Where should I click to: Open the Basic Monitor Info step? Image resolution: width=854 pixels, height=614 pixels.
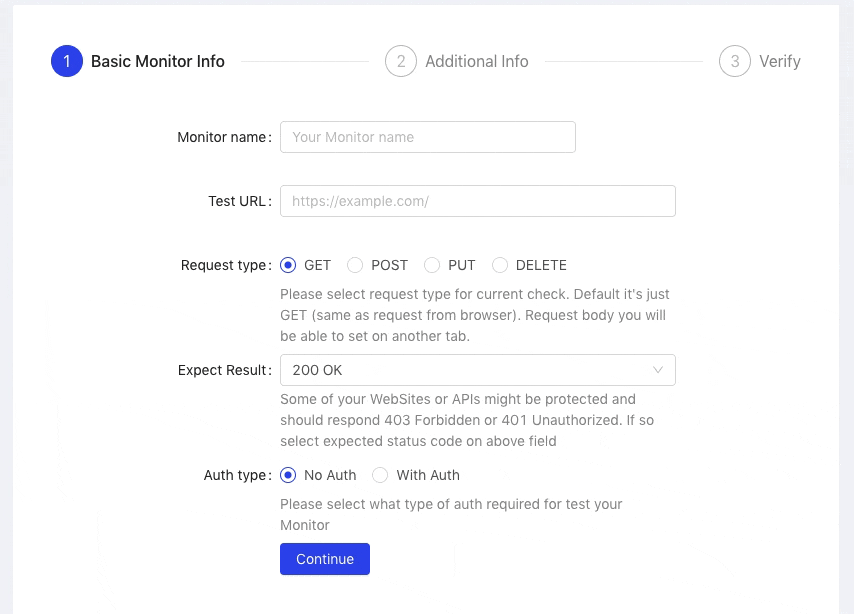157,61
